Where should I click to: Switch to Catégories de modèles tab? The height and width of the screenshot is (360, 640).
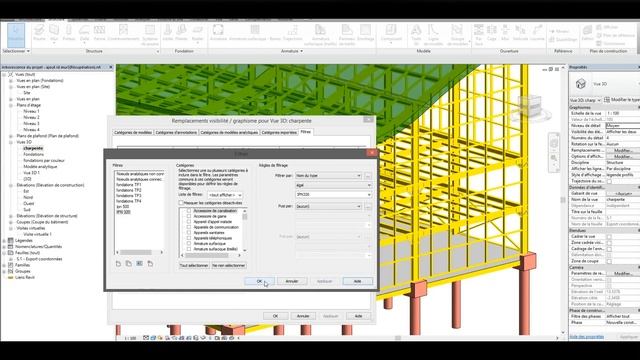133,133
